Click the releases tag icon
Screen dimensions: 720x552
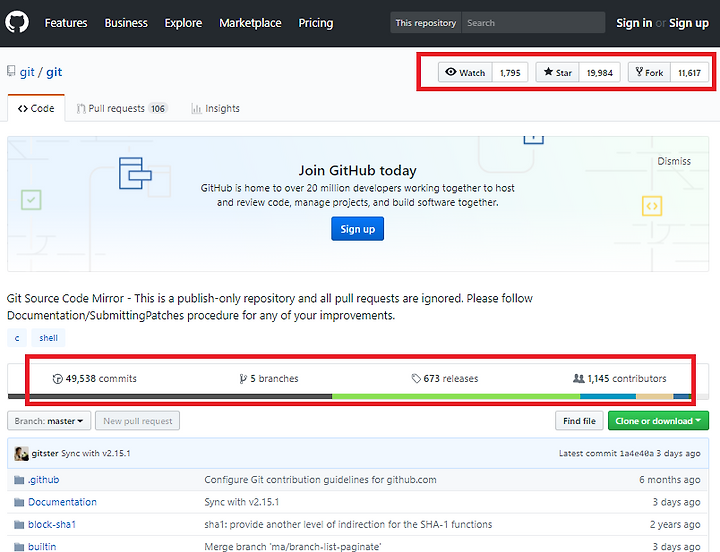pyautogui.click(x=416, y=378)
